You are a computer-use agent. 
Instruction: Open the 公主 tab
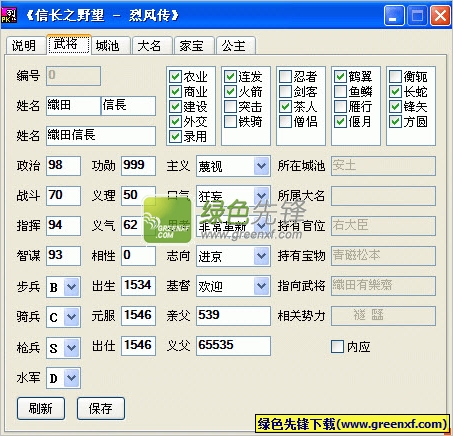pos(236,45)
